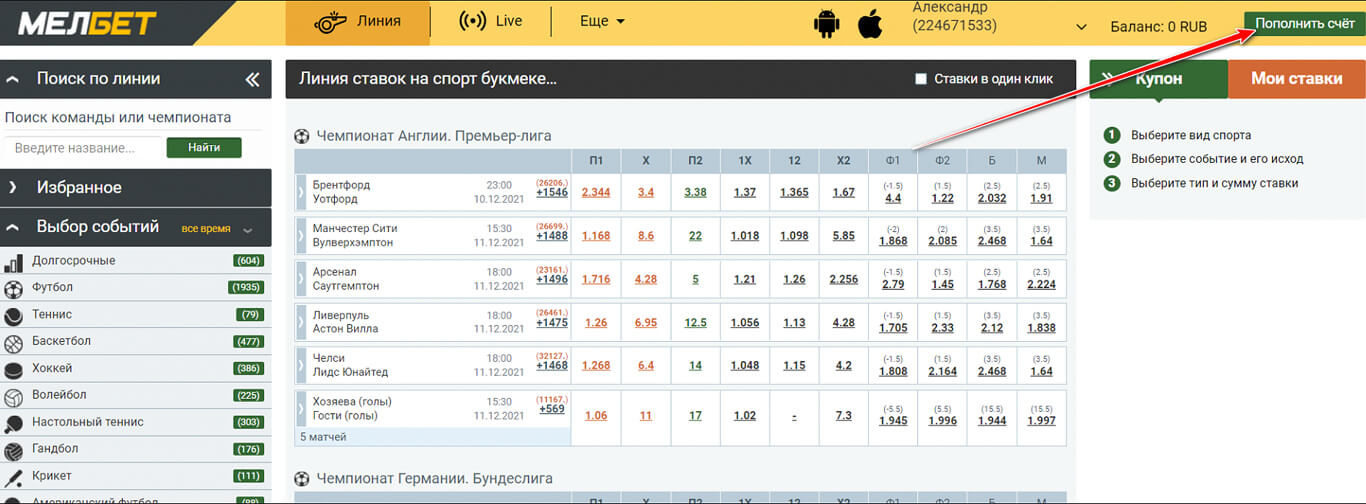Open the Android app download icon
The height and width of the screenshot is (504, 1366).
(827, 23)
